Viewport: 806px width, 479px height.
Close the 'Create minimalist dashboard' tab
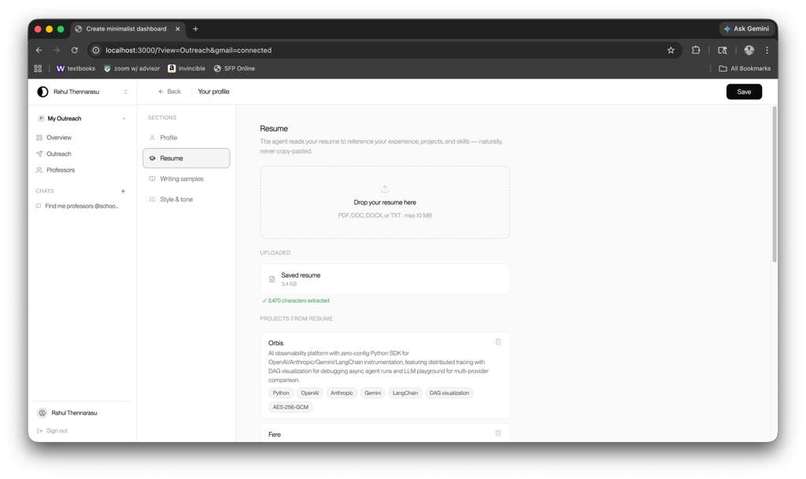[x=177, y=29]
